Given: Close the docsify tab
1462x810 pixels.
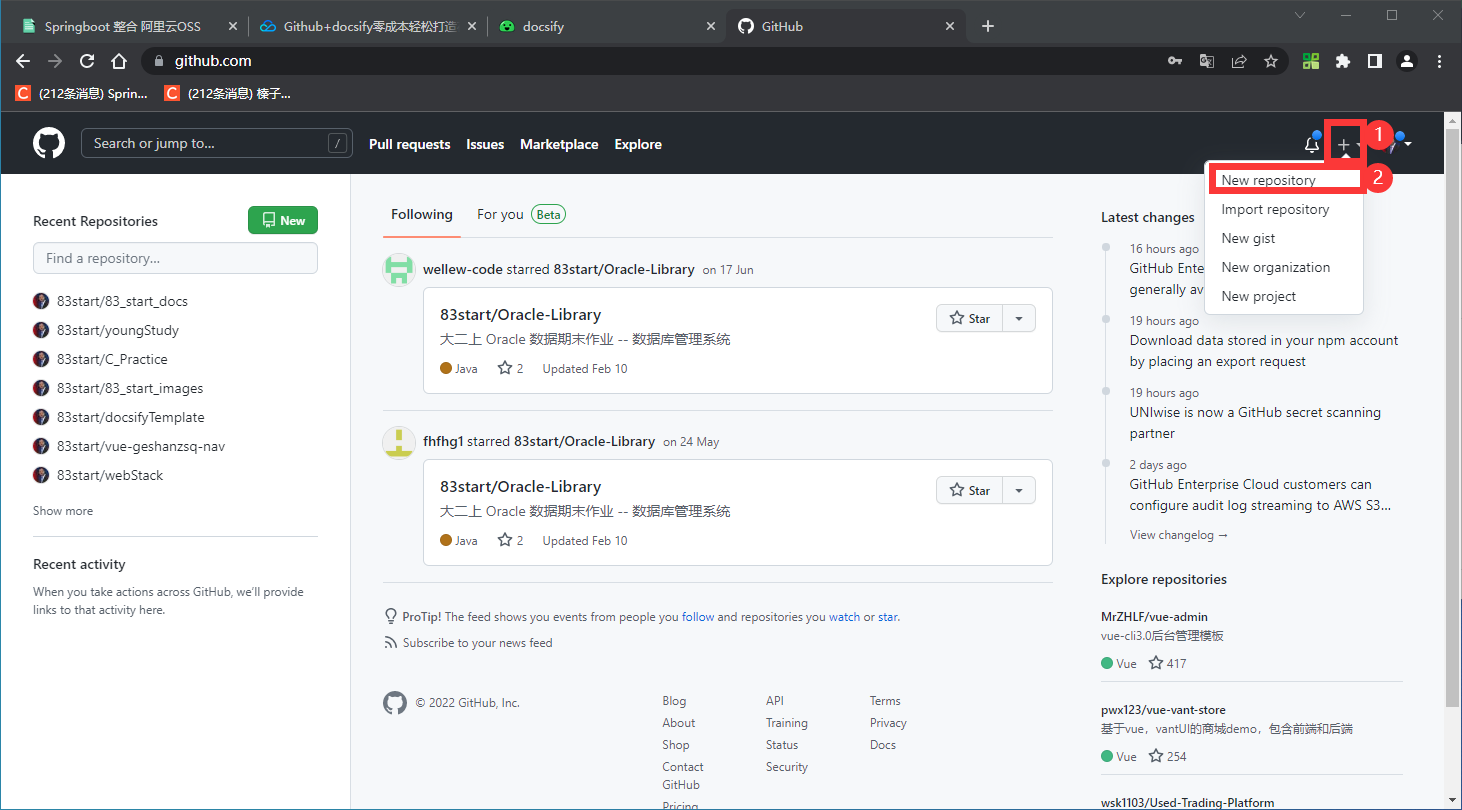Looking at the screenshot, I should [x=711, y=26].
